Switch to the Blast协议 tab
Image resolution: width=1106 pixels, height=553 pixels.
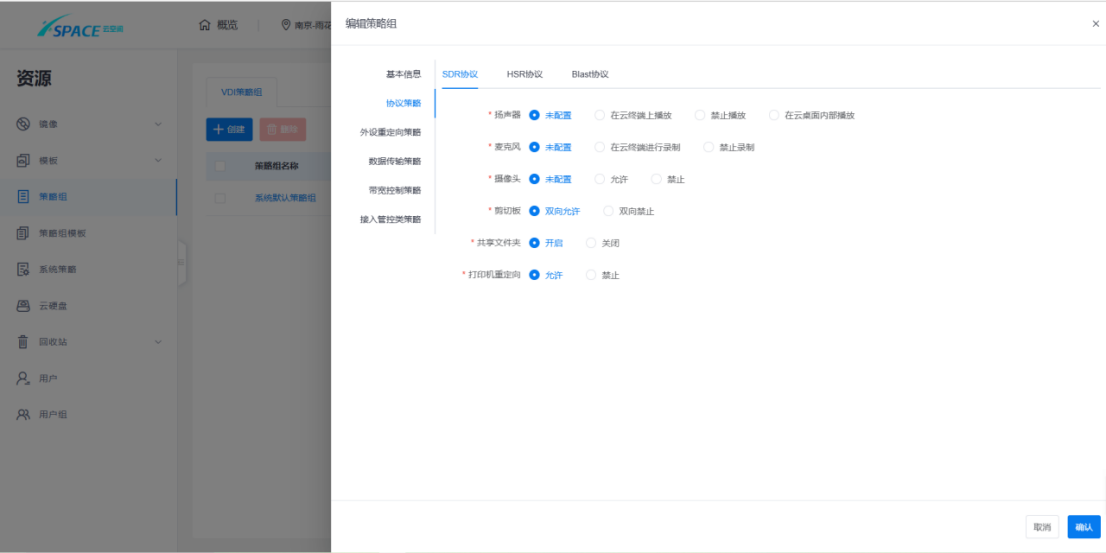[590, 74]
